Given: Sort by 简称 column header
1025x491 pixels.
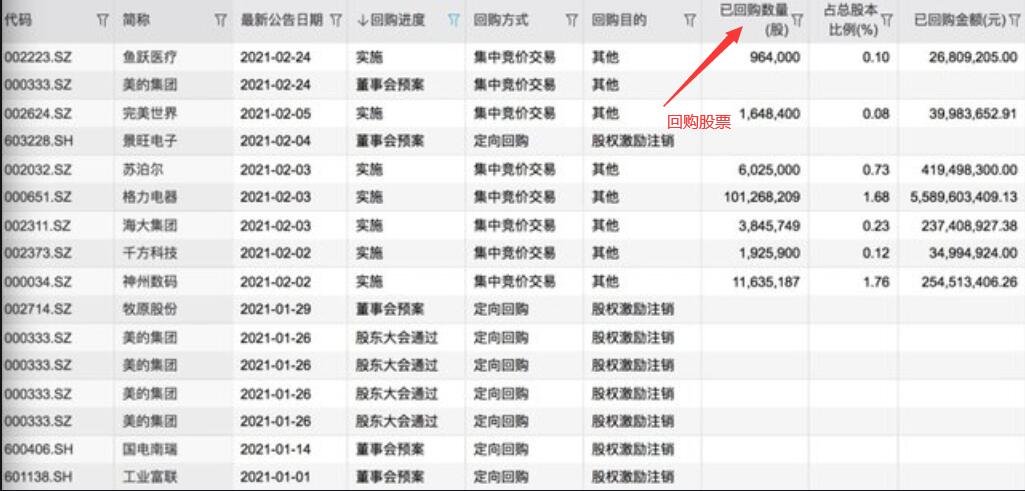Looking at the screenshot, I should pyautogui.click(x=136, y=20).
